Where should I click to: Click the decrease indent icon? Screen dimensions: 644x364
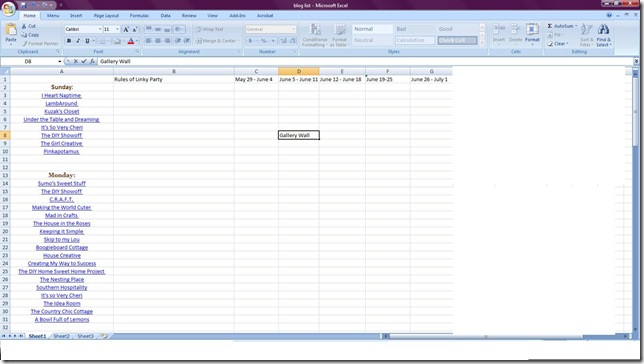click(x=178, y=41)
